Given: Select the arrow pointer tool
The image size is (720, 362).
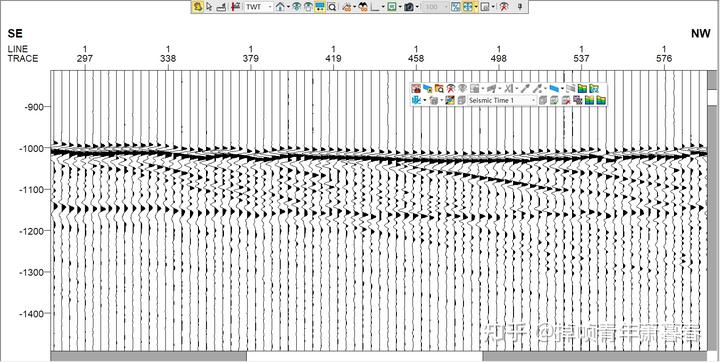Looking at the screenshot, I should point(209,7).
